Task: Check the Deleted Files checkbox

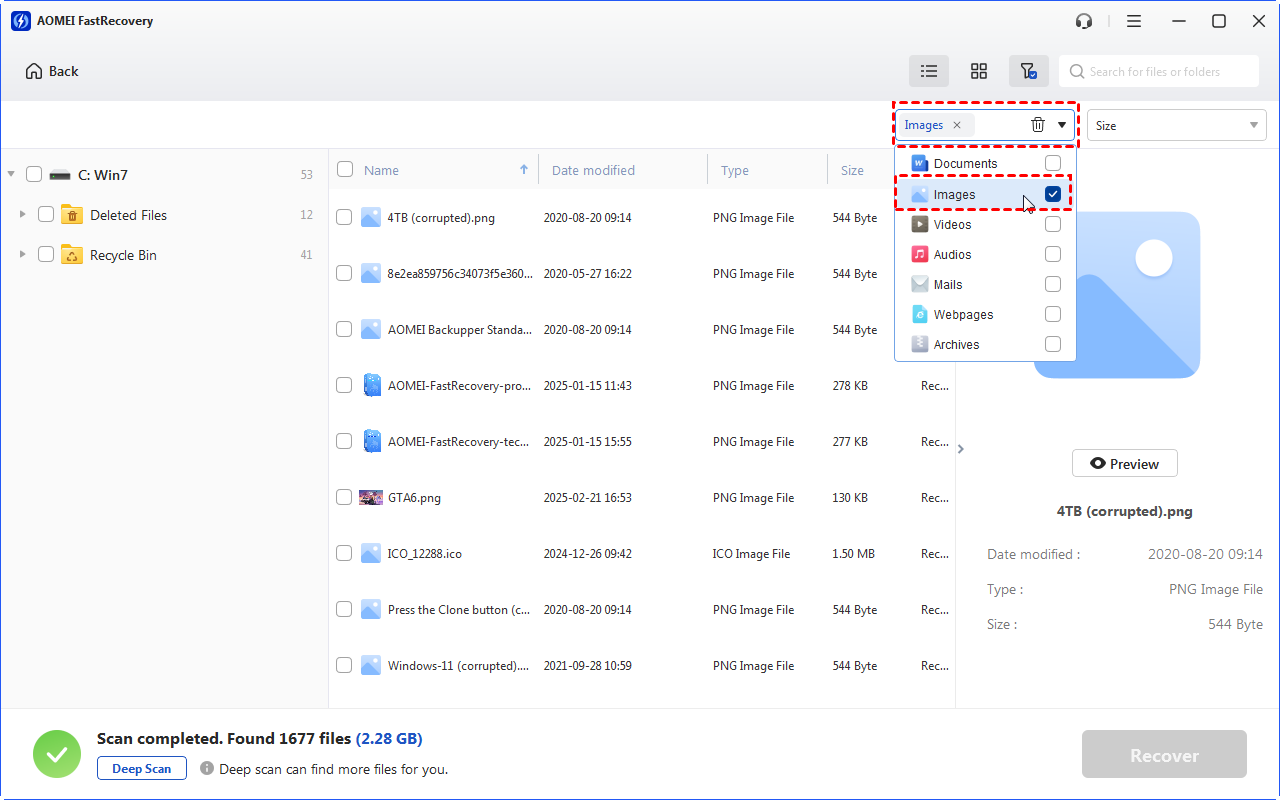Action: click(46, 214)
